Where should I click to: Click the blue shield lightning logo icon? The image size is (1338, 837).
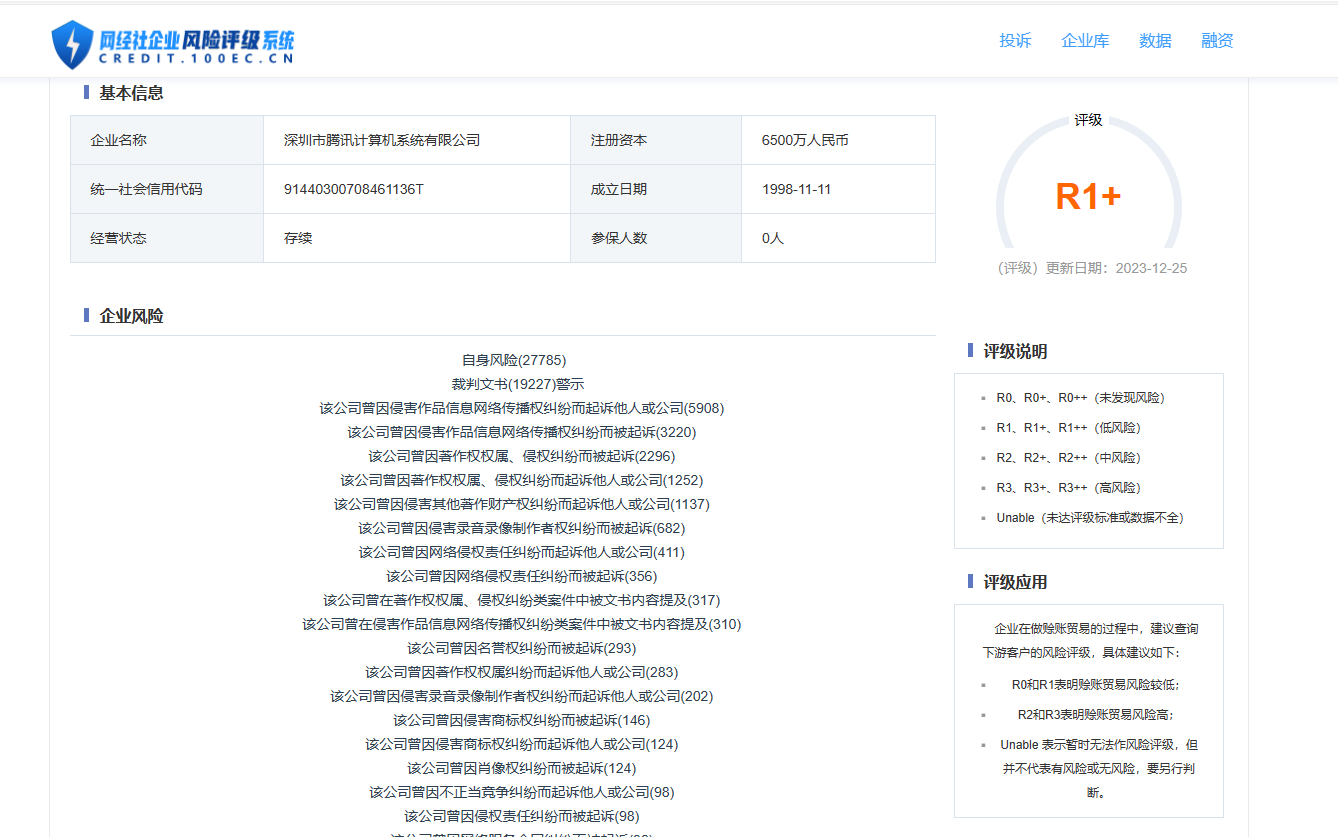[72, 44]
